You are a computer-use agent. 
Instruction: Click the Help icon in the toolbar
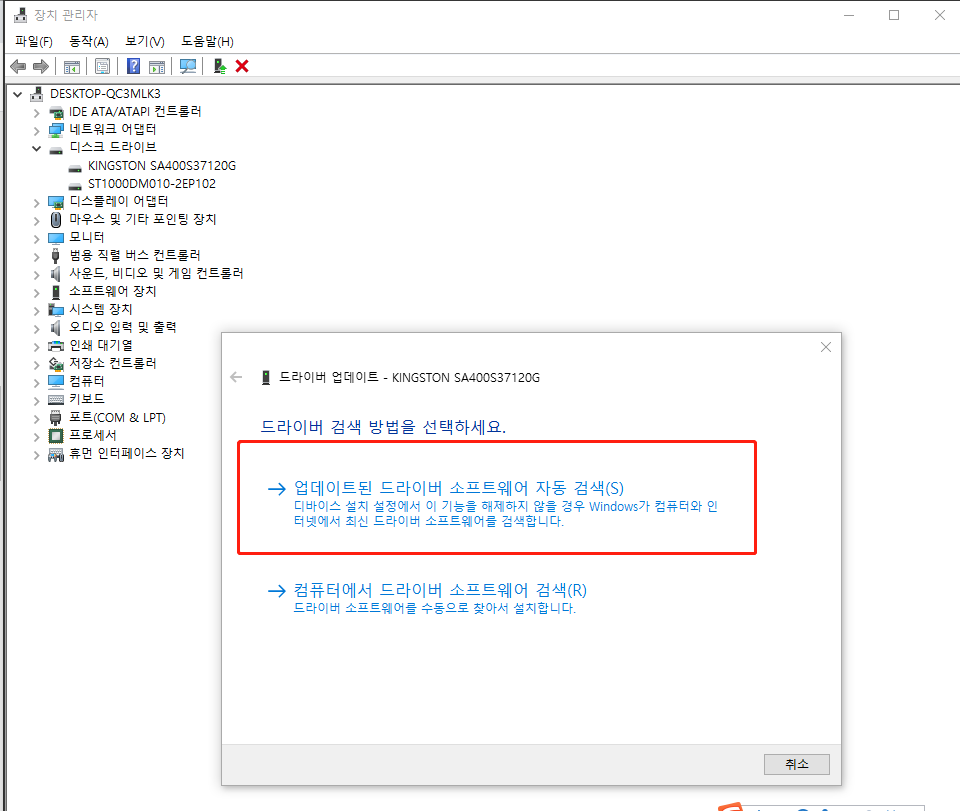tap(133, 66)
